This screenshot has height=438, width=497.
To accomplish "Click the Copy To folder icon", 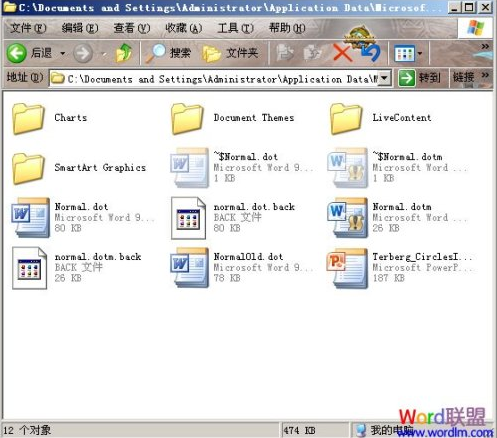I will (312, 53).
